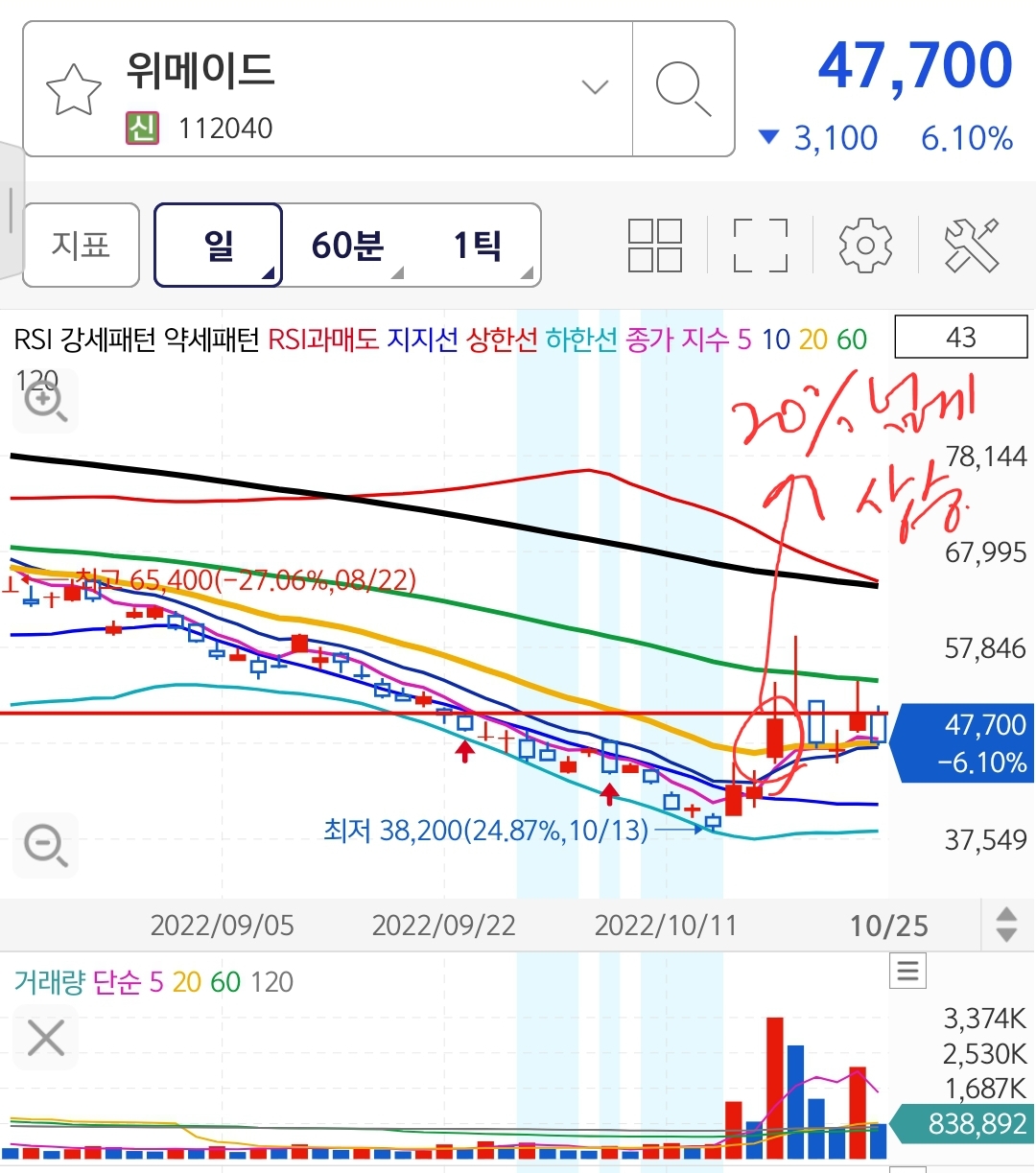Close the volume panel with X icon
The height and width of the screenshot is (1173, 1036).
point(45,1038)
